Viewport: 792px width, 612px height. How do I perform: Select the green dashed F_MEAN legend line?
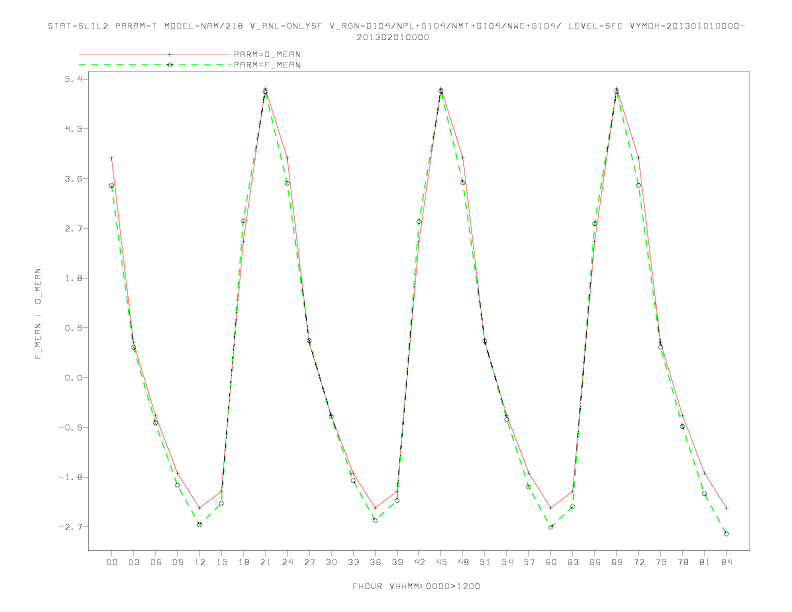155,65
